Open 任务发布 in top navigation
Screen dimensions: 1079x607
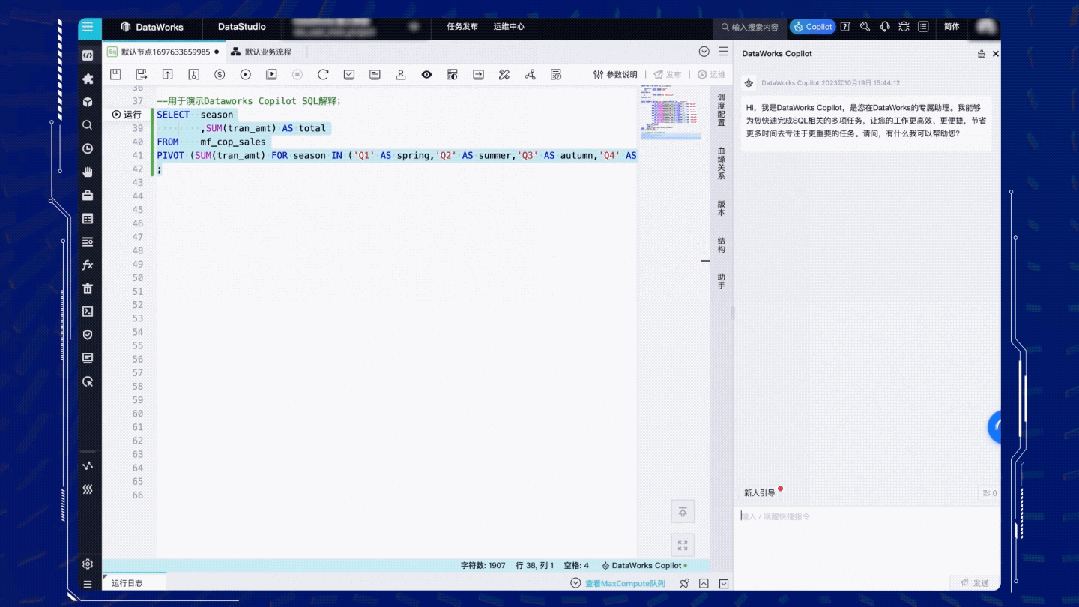coord(462,27)
